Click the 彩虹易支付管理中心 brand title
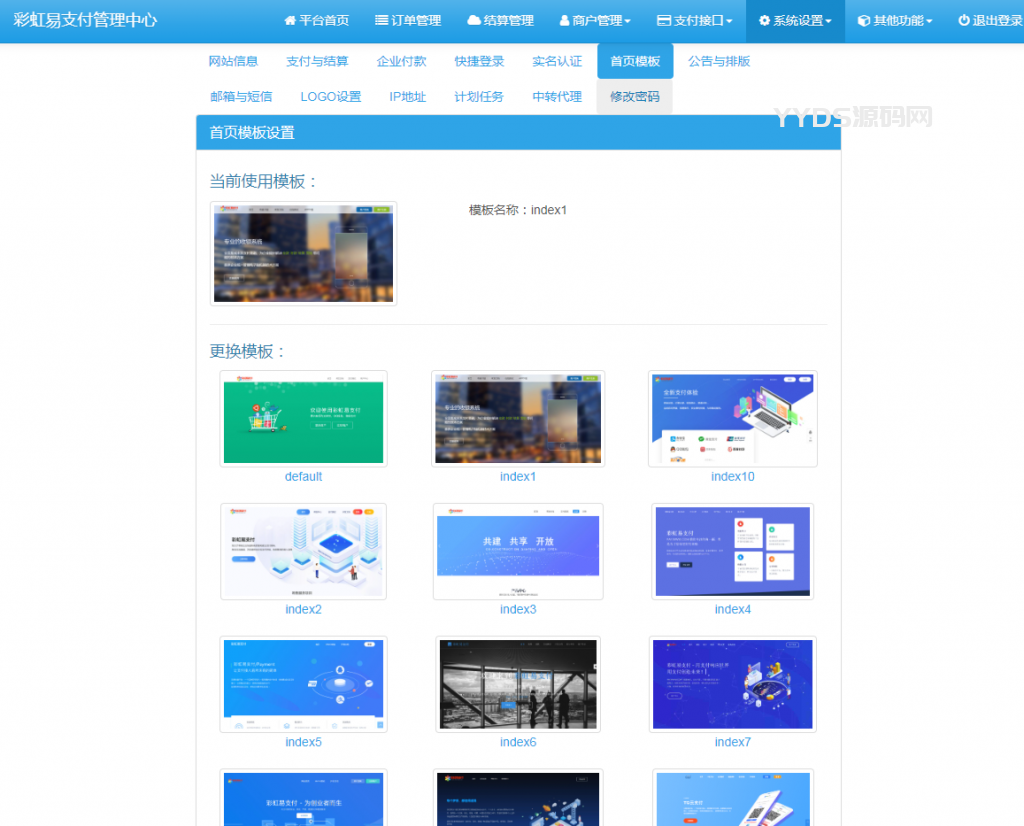The width and height of the screenshot is (1024, 826). (85, 20)
